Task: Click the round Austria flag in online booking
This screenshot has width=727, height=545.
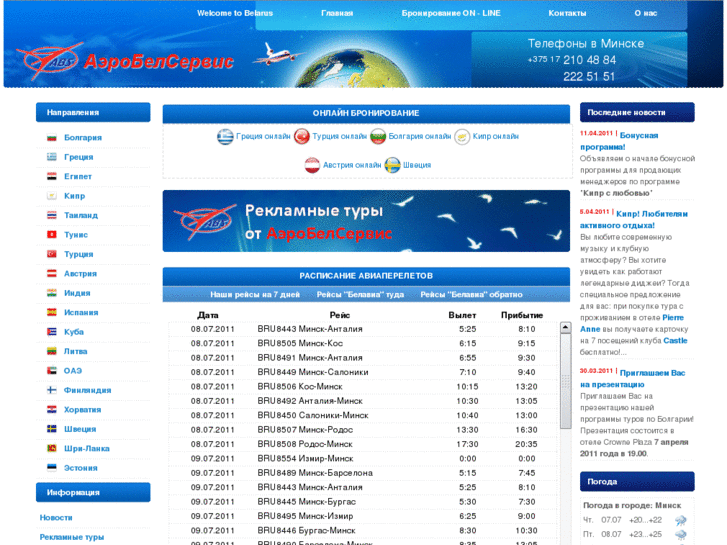Action: [x=312, y=166]
